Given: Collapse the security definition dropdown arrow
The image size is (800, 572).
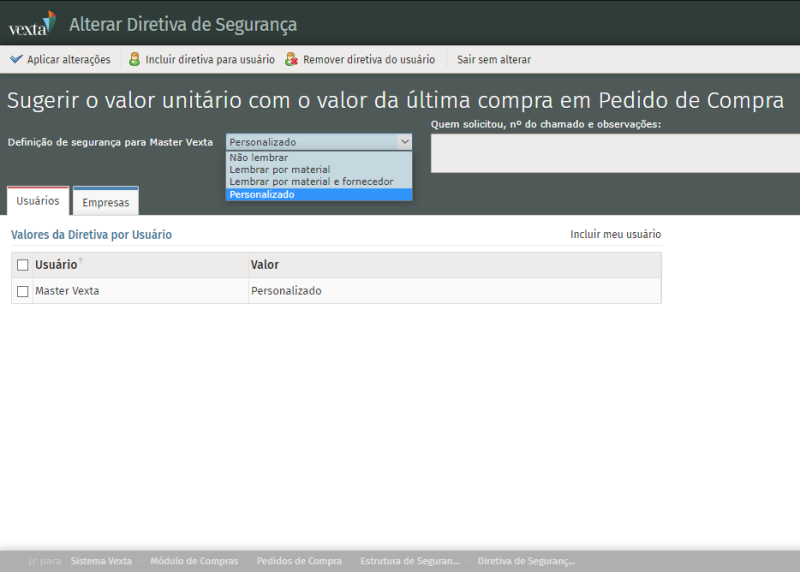Looking at the screenshot, I should click(x=404, y=142).
